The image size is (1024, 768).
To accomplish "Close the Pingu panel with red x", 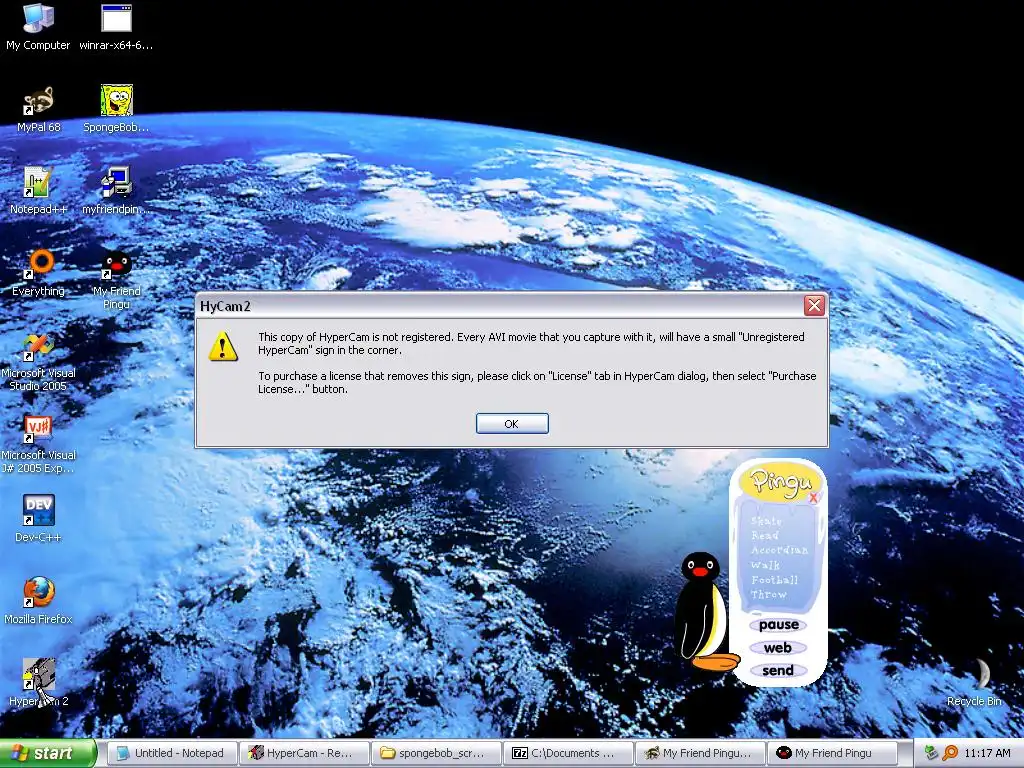I will click(x=813, y=498).
